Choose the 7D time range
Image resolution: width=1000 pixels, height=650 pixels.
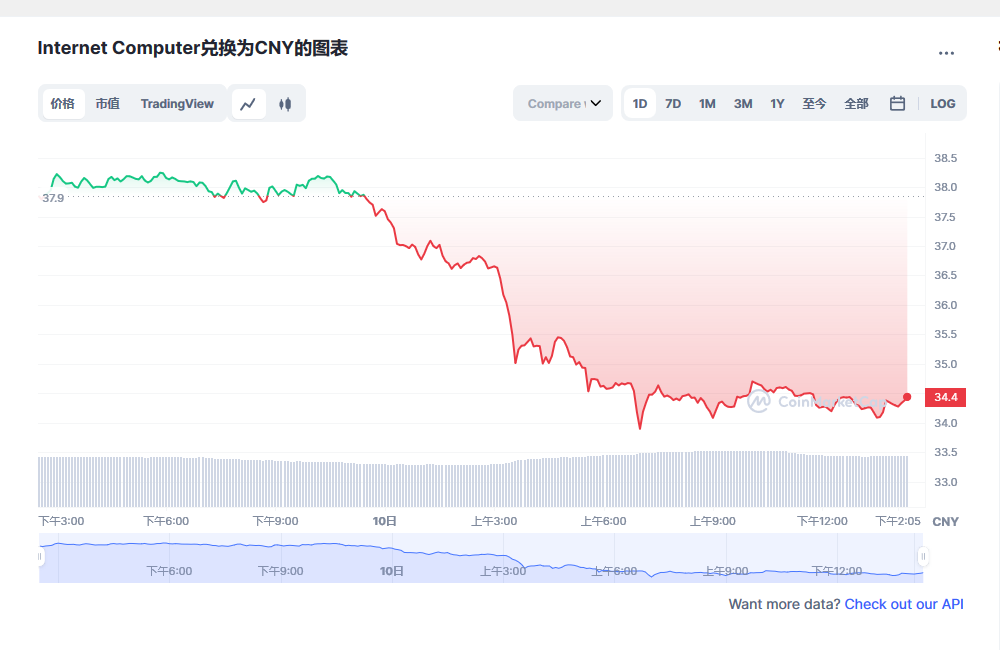673,103
